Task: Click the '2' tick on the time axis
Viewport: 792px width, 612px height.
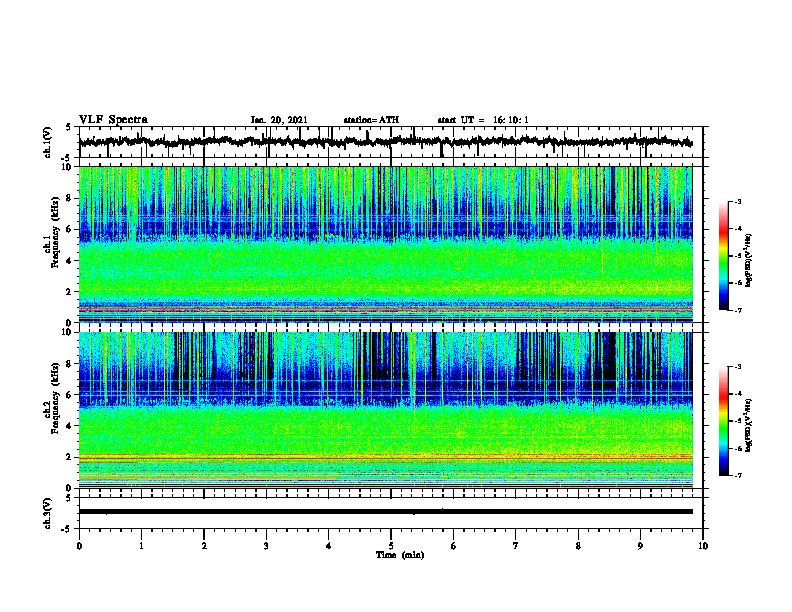Action: coord(204,546)
